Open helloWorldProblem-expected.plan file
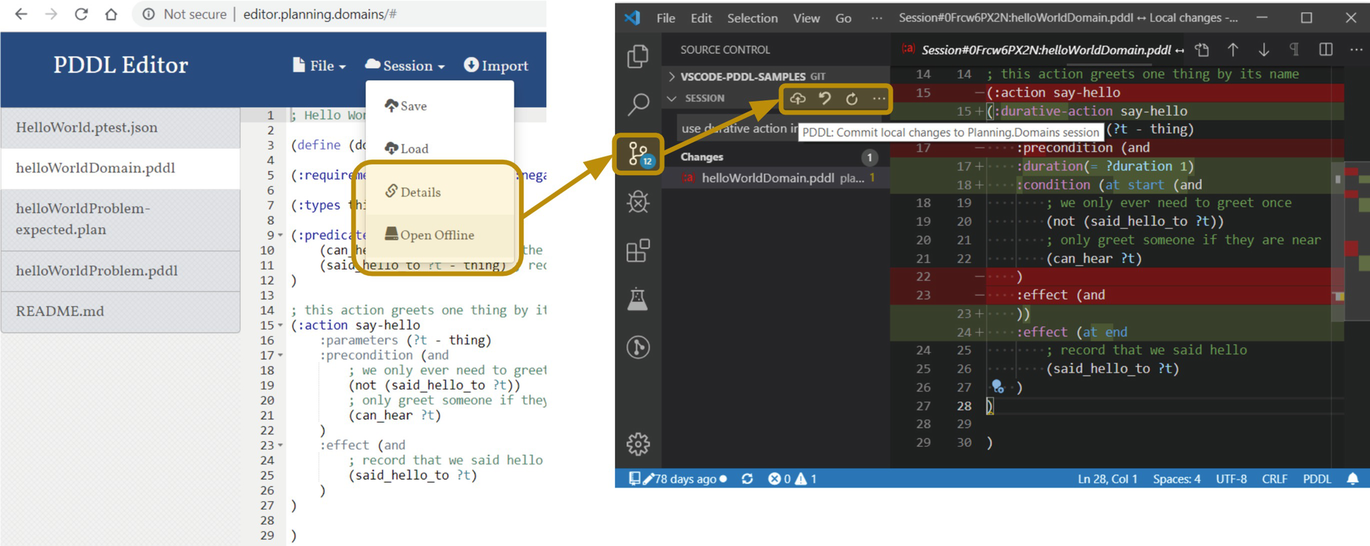This screenshot has width=1370, height=546. [x=120, y=219]
